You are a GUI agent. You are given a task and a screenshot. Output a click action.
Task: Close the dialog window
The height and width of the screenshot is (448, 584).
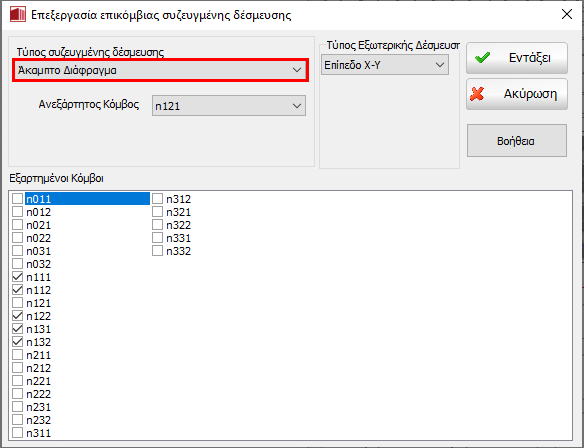567,15
